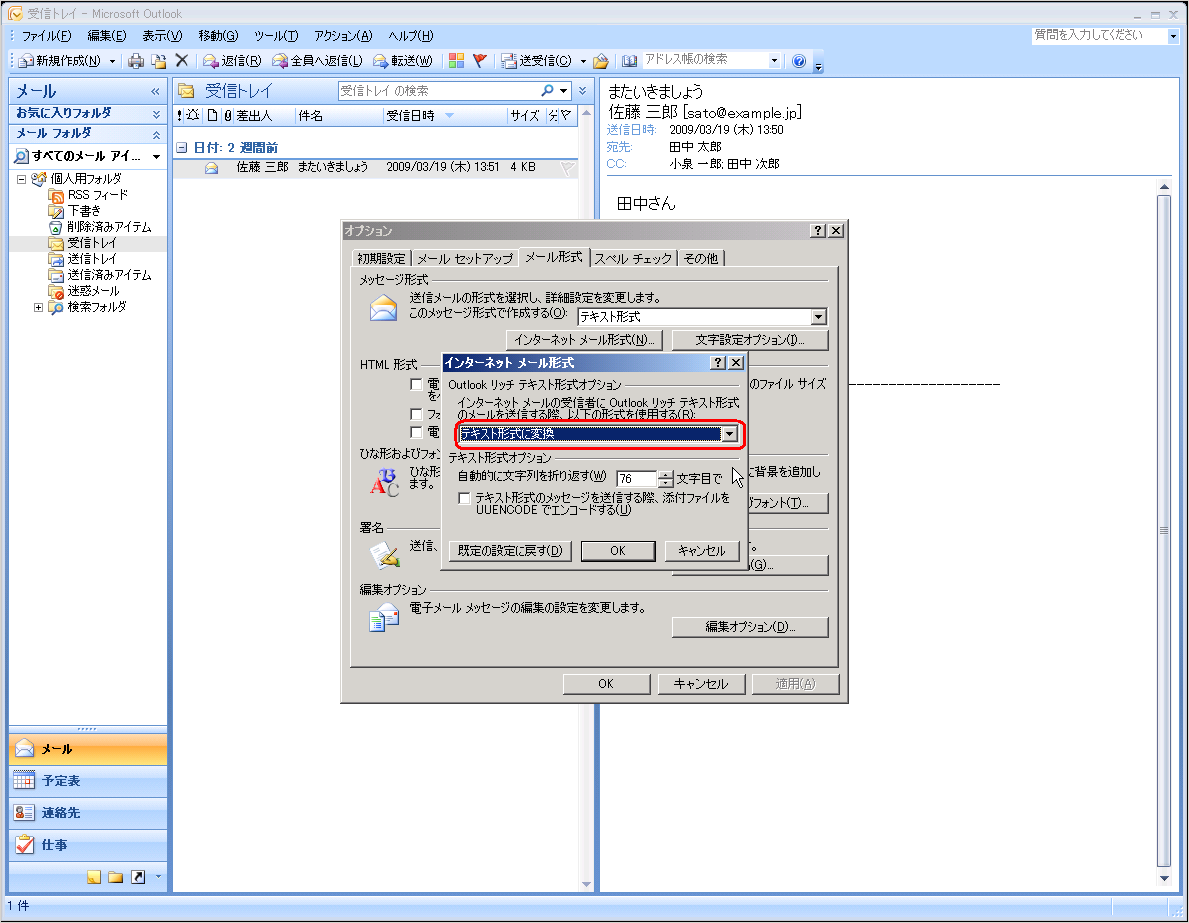
Task: Switch to メール セットアップ tab
Action: 465,259
